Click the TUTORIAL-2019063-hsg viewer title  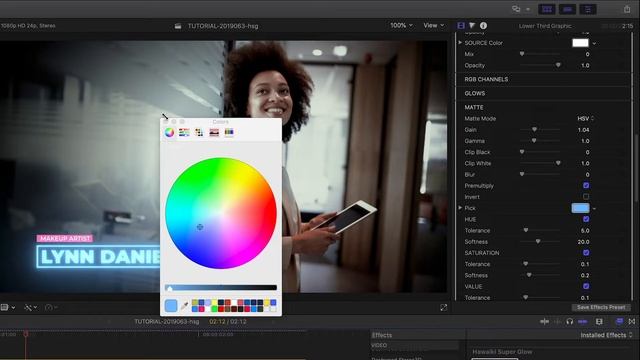[223, 26]
